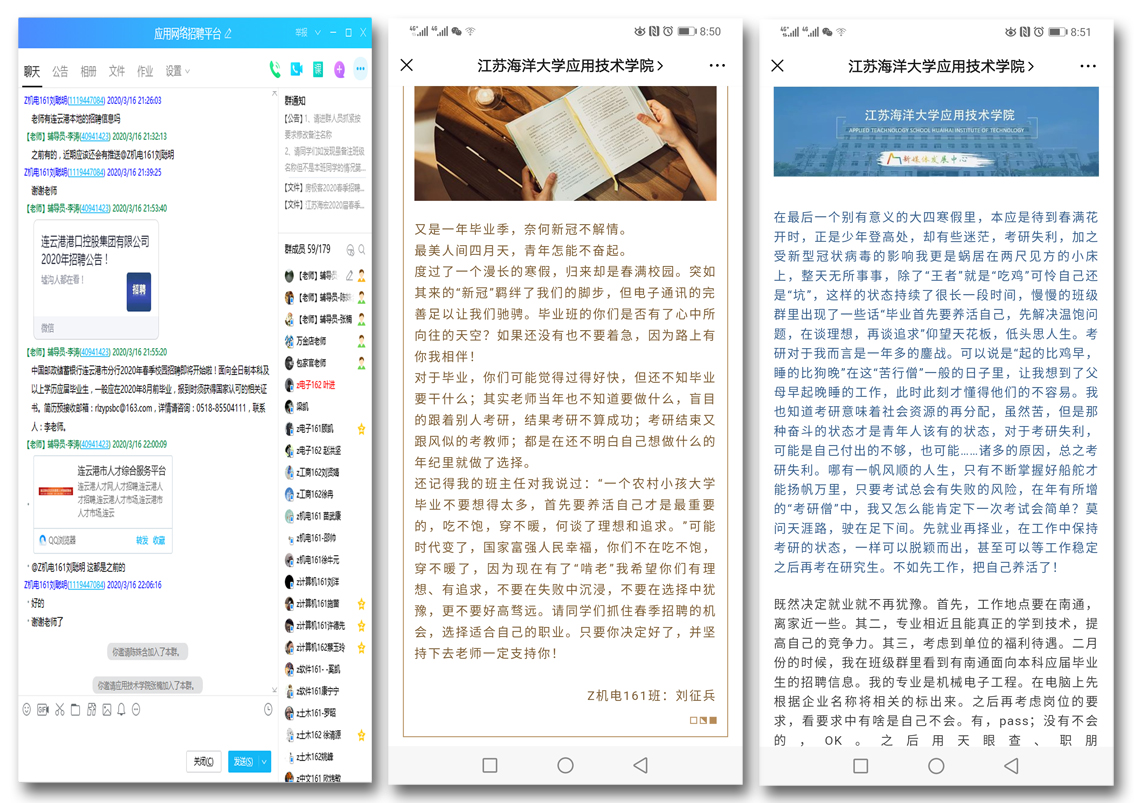Tap the Android back button on right phone
The image size is (1134, 803).
pyautogui.click(x=1011, y=766)
